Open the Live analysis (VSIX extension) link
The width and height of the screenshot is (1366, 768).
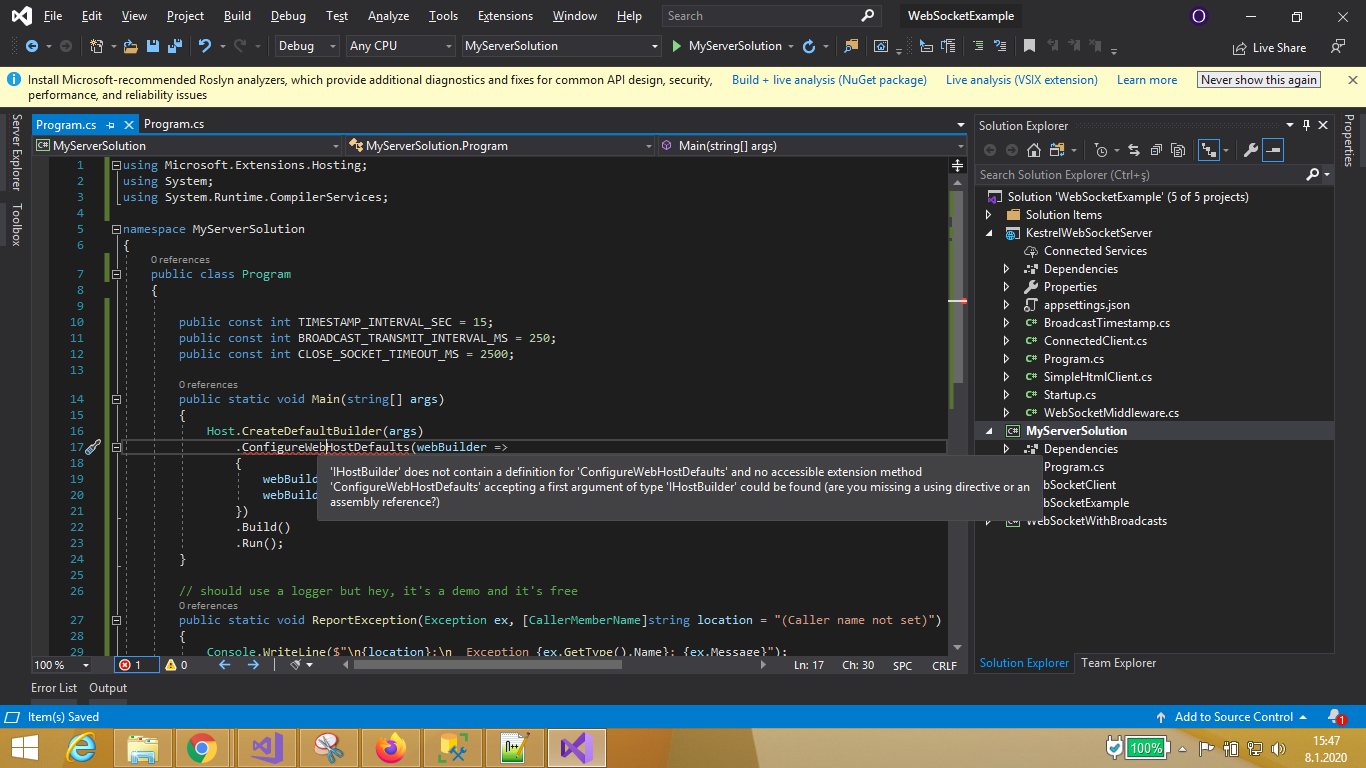click(x=1024, y=79)
